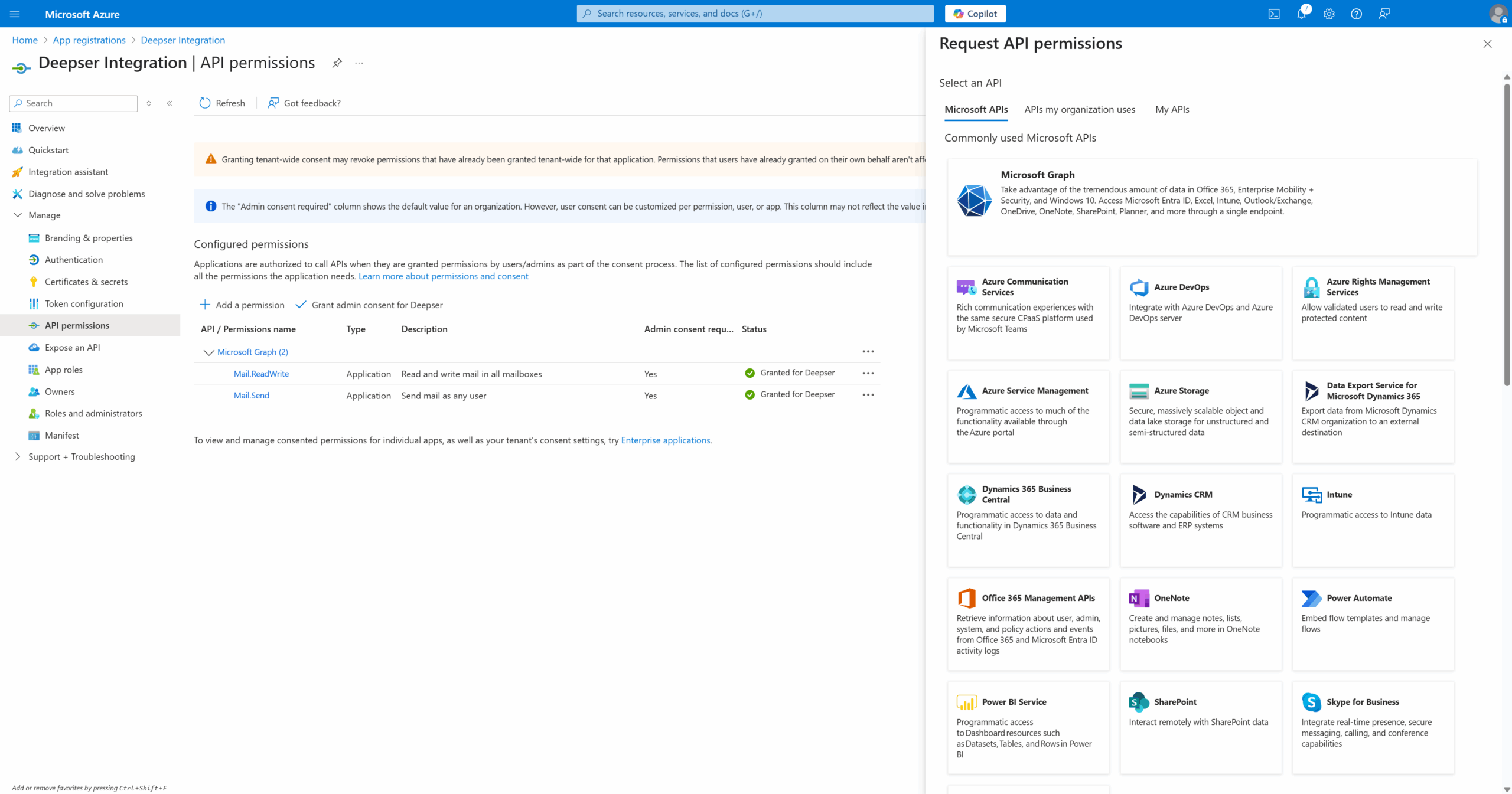Expand Support + Troubleshooting section
Screen dimensions: 1512x794
[x=17, y=457]
